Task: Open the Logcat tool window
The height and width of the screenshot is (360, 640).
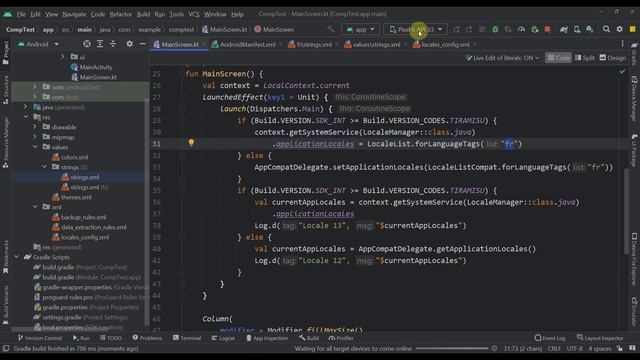Action: (223, 338)
